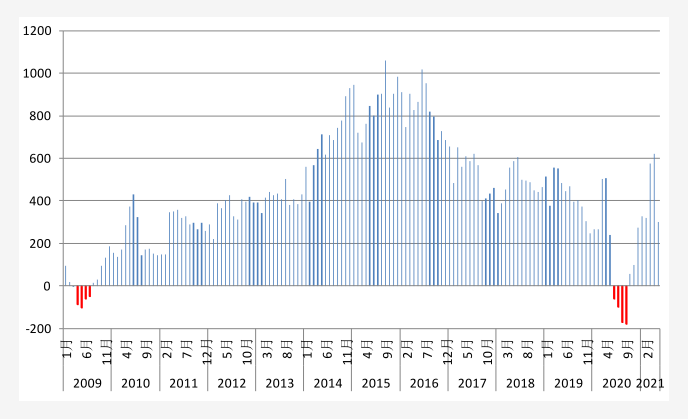Click the 2月 label above 2021
688x419 pixels.
[649, 349]
